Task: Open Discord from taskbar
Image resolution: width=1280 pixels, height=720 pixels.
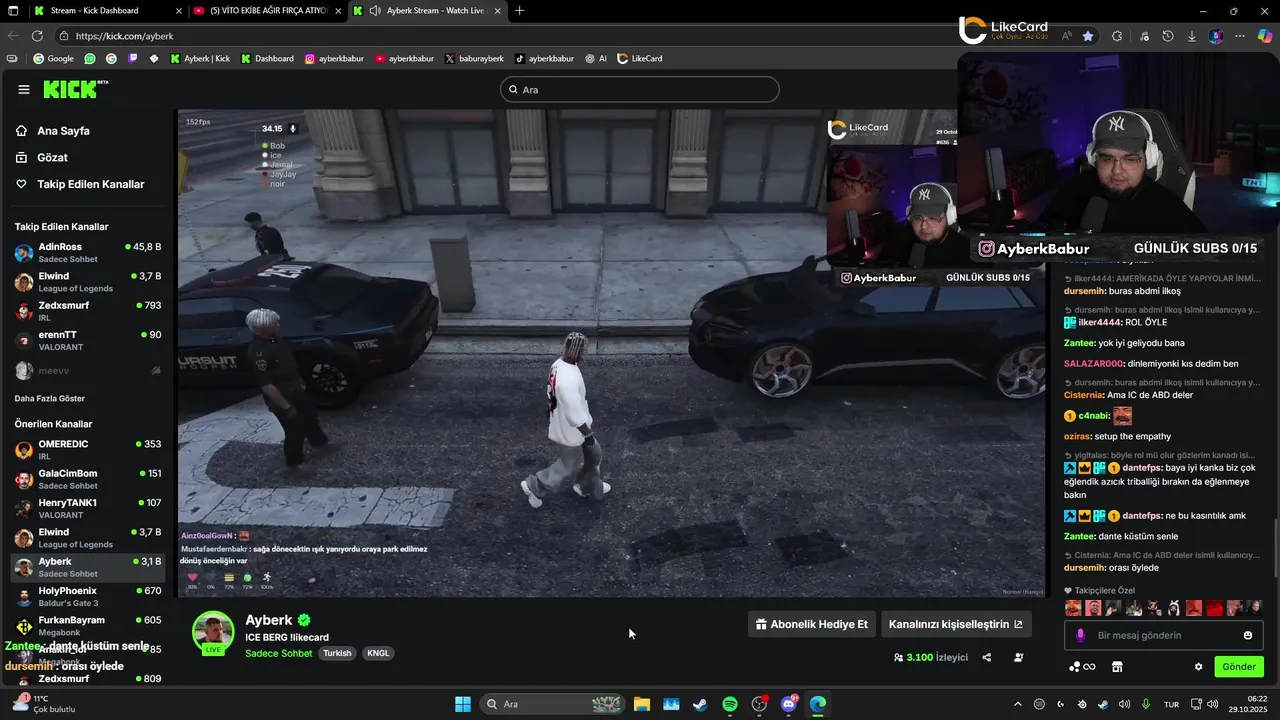Action: (789, 704)
